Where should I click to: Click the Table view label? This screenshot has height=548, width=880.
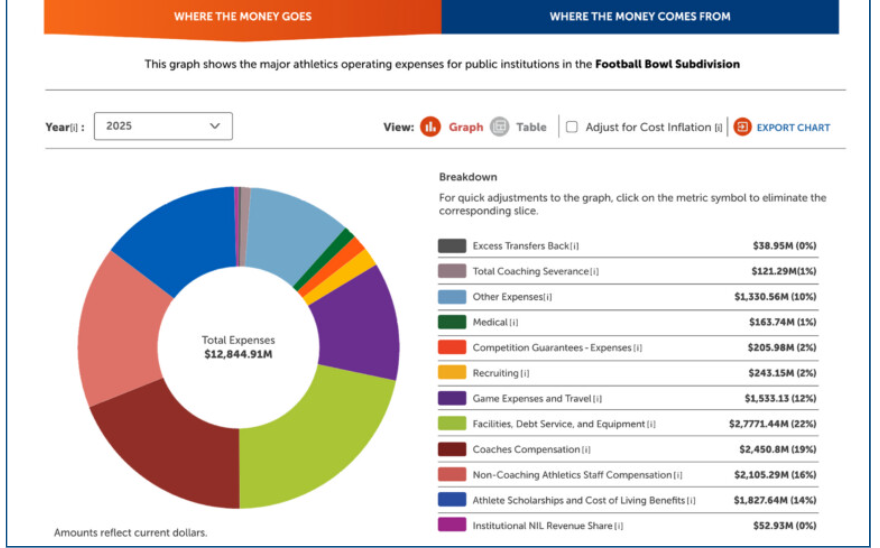531,127
